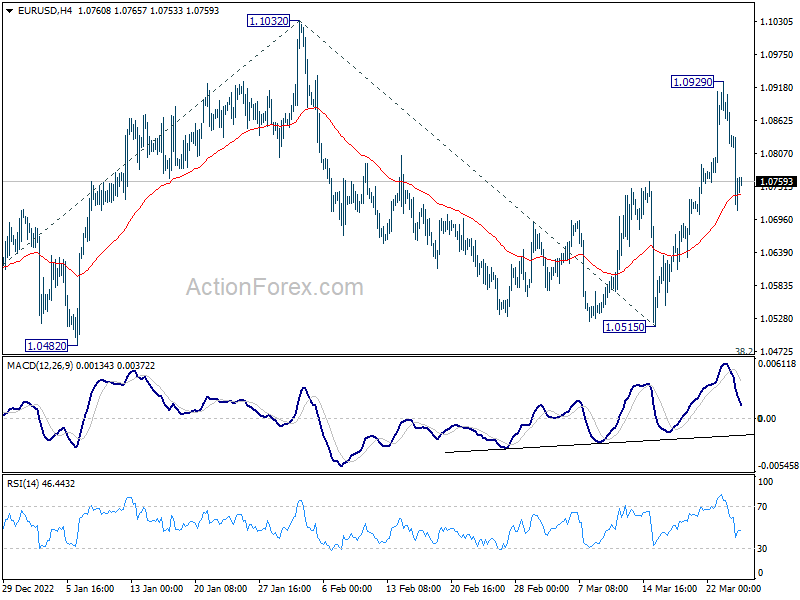Viewport: 800px width, 600px height.
Task: Click the RSI scale level 30
Action: coord(762,548)
